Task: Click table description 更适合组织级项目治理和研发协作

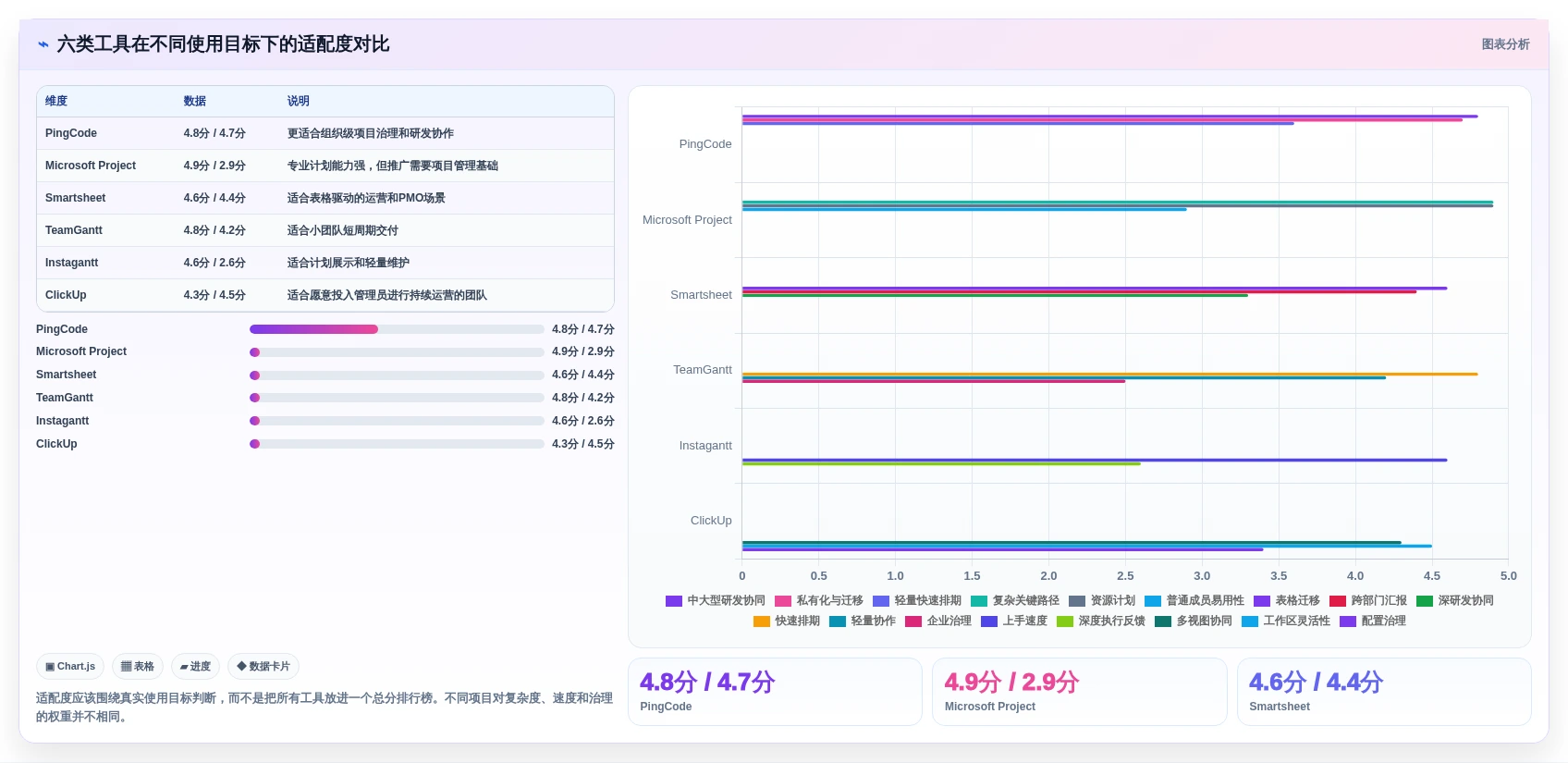Action: 370,133
